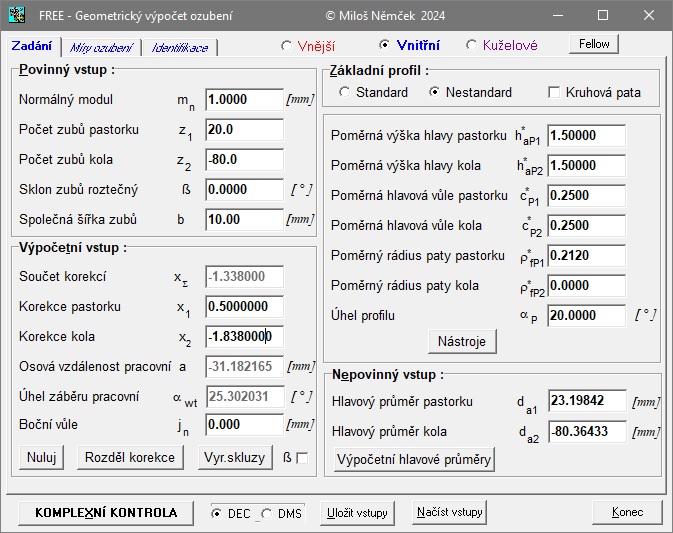Click the Výpočetní hlavové průměry button

[414, 460]
